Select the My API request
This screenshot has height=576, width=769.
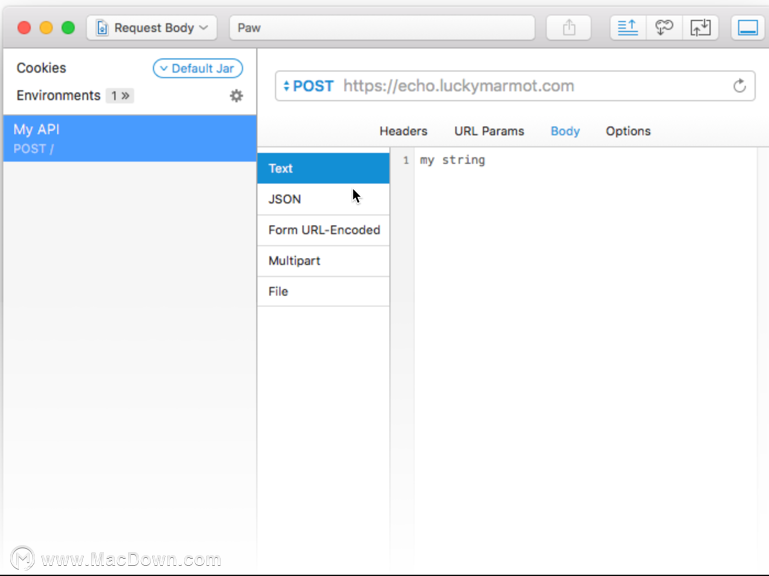pyautogui.click(x=129, y=138)
